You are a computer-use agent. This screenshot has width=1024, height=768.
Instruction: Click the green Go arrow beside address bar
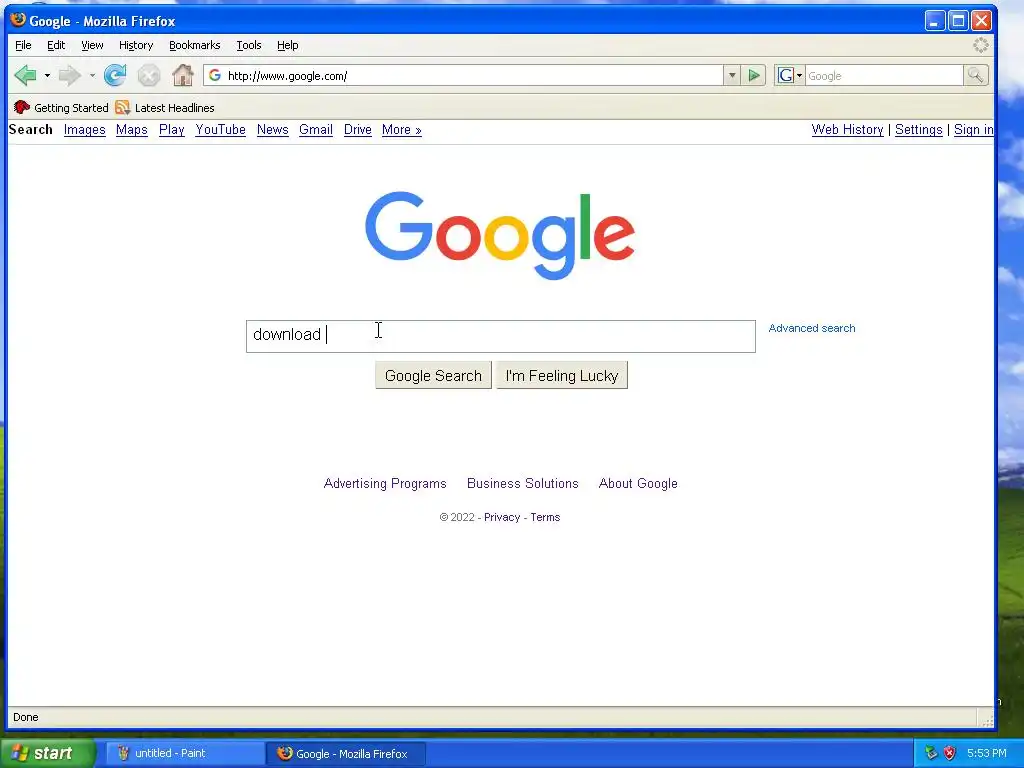click(x=754, y=76)
